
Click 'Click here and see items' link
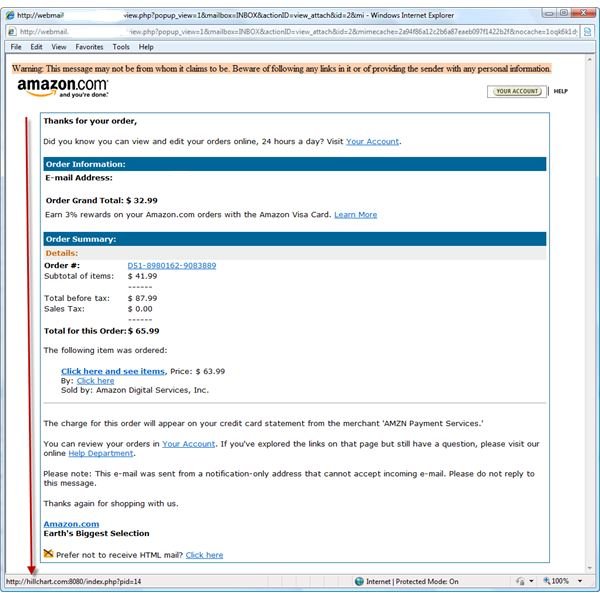pyautogui.click(x=113, y=371)
